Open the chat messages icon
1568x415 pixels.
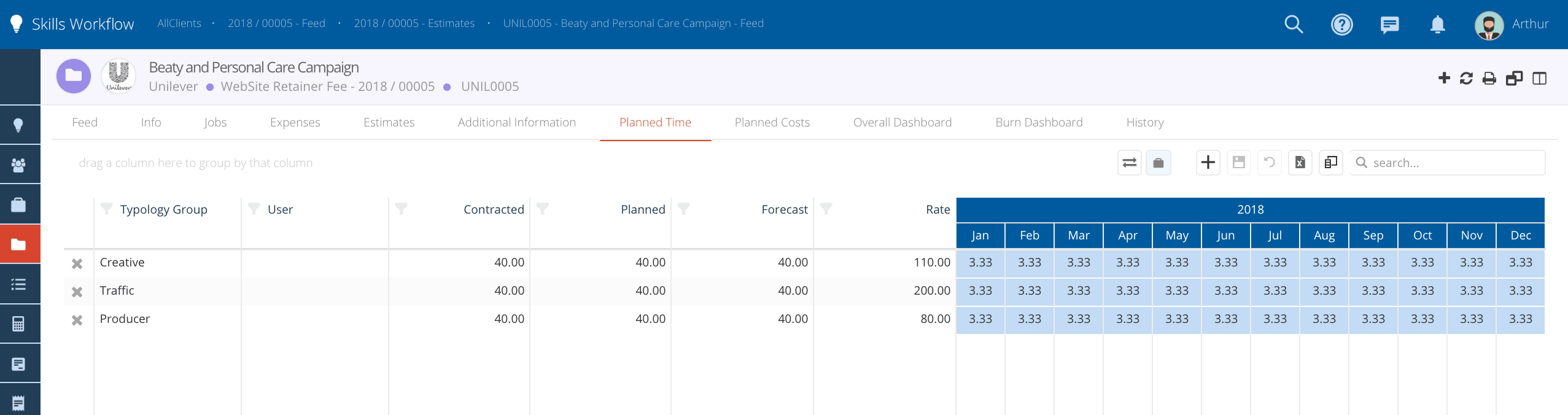coord(1389,25)
